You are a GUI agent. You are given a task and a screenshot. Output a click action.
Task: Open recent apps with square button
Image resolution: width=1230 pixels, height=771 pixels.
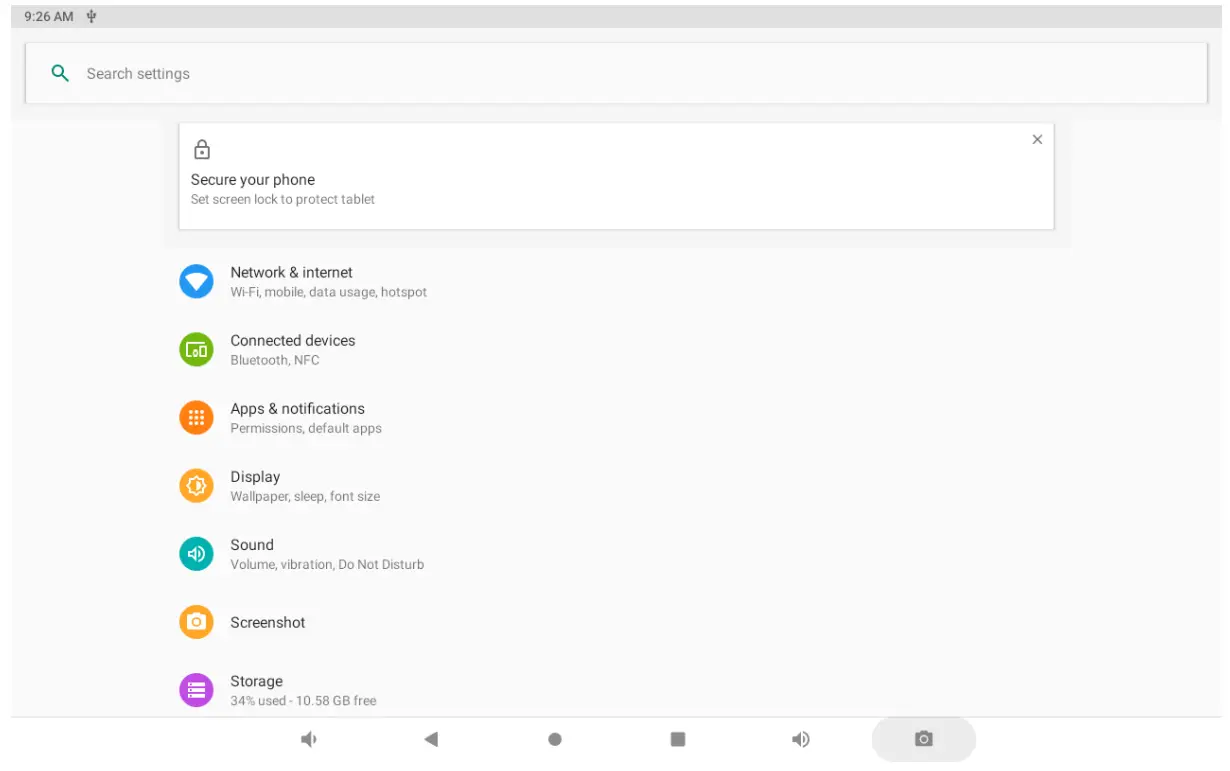[x=678, y=740]
